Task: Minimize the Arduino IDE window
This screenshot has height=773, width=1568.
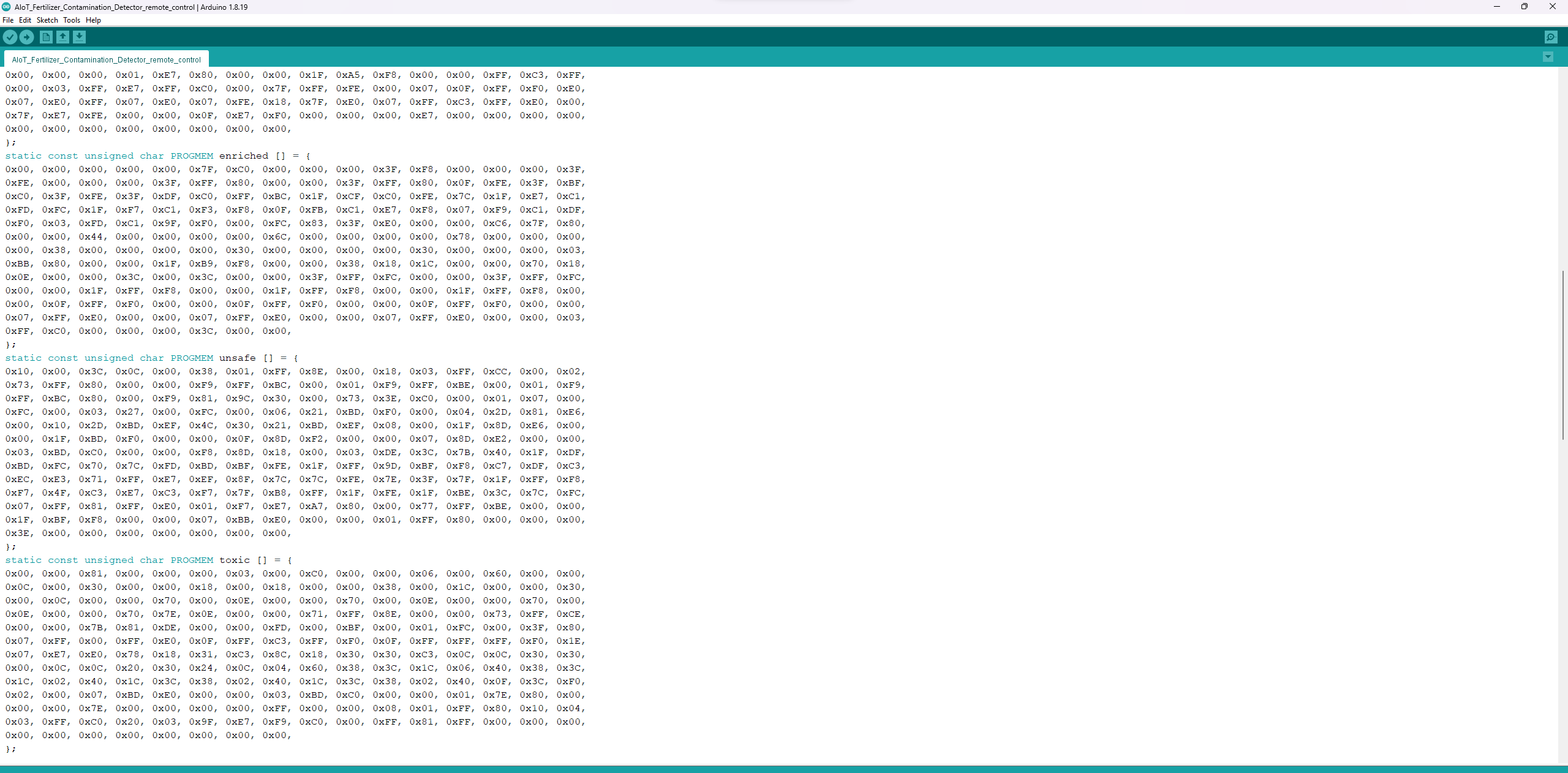Action: pyautogui.click(x=1496, y=7)
